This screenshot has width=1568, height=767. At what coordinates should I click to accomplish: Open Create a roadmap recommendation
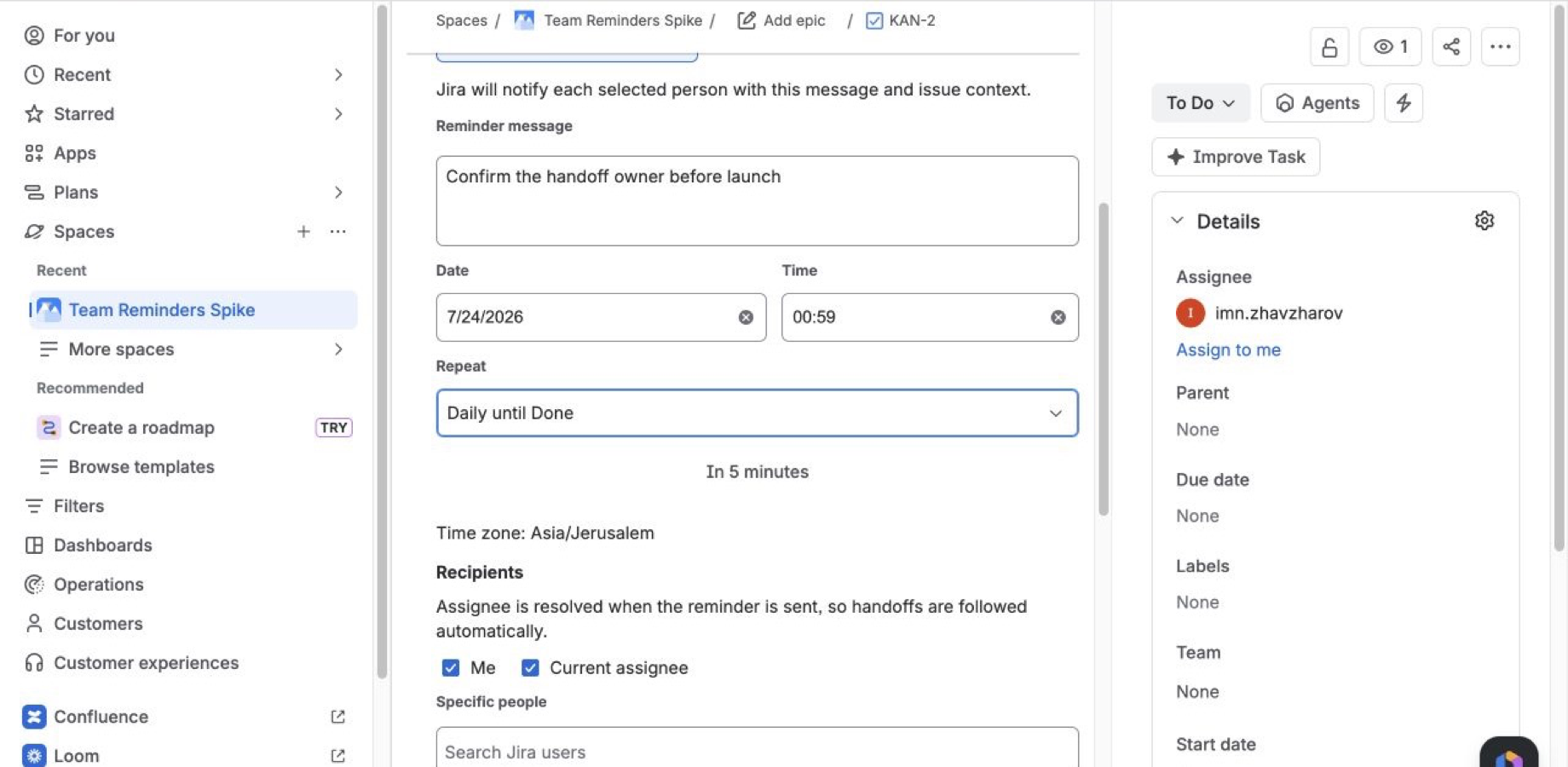click(141, 427)
